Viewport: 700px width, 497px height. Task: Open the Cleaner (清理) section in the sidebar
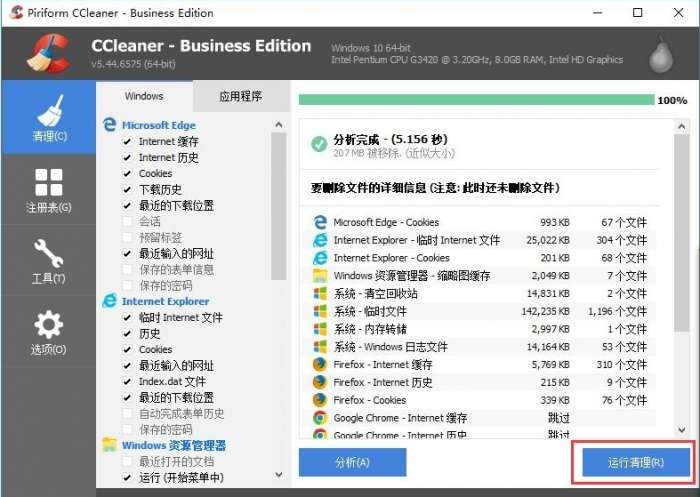click(x=49, y=118)
